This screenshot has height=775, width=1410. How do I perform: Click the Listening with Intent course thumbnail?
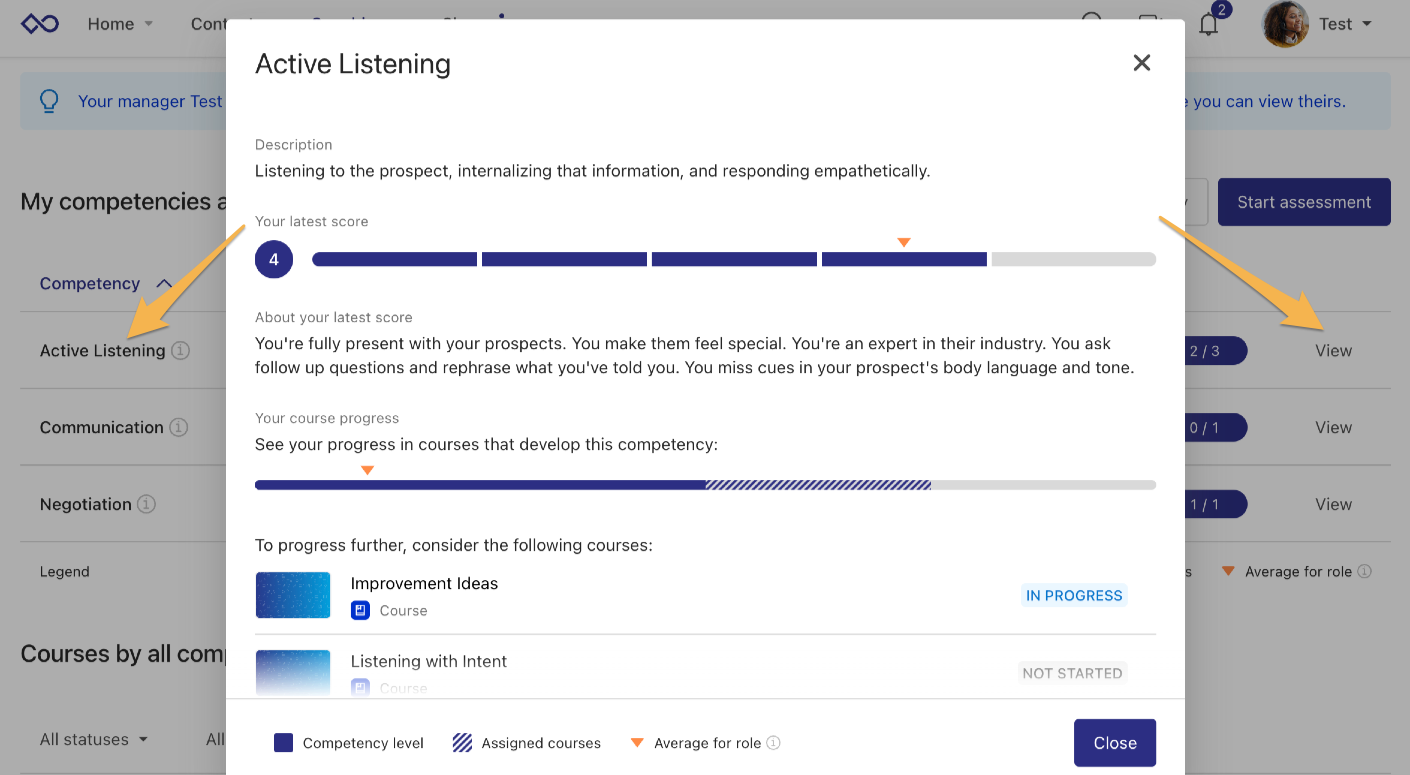(292, 672)
